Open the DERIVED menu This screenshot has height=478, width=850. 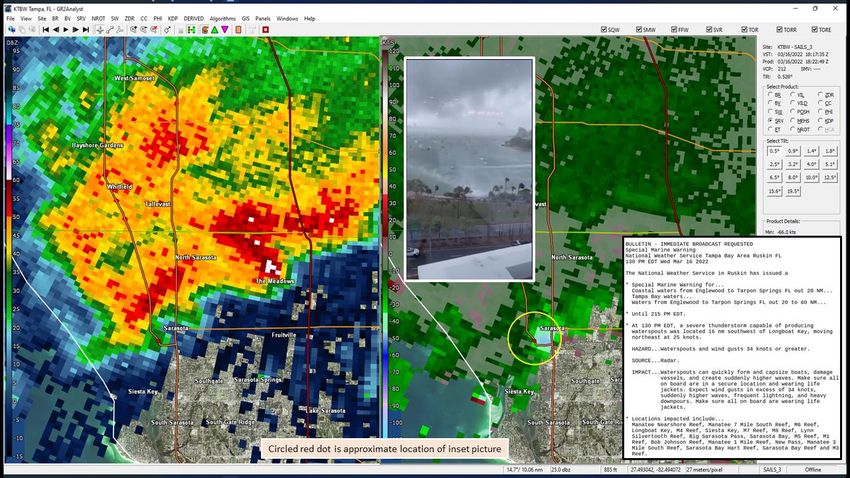click(194, 18)
